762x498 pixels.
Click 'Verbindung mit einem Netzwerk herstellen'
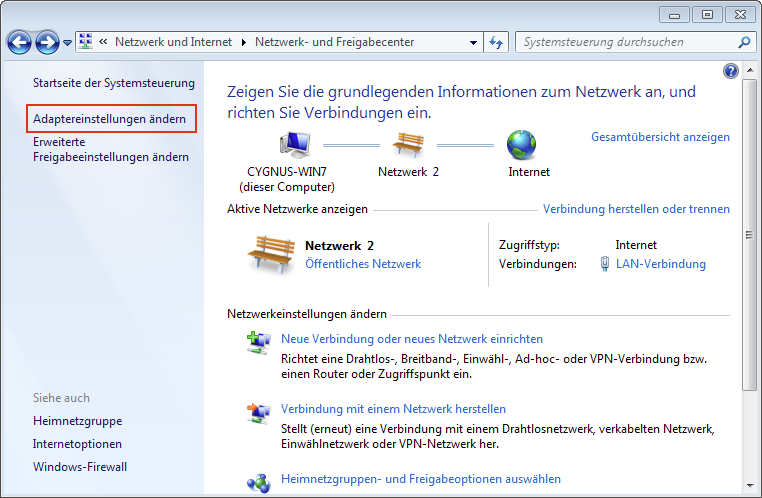(x=393, y=409)
